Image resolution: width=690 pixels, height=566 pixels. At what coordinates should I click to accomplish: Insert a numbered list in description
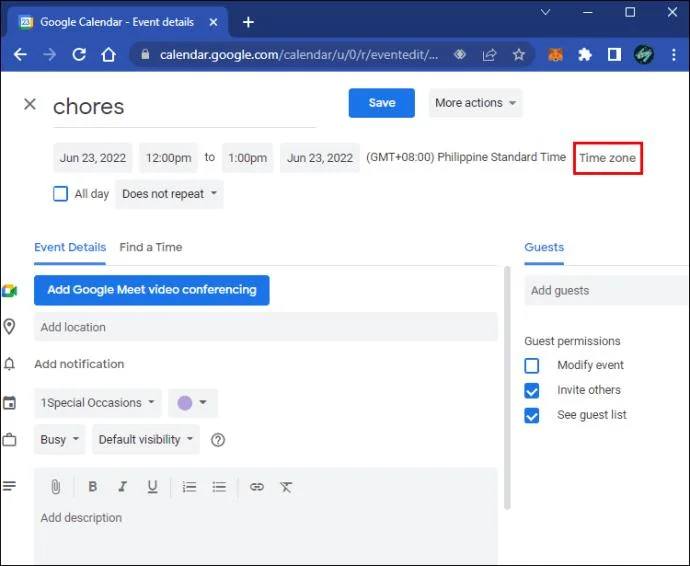(189, 487)
